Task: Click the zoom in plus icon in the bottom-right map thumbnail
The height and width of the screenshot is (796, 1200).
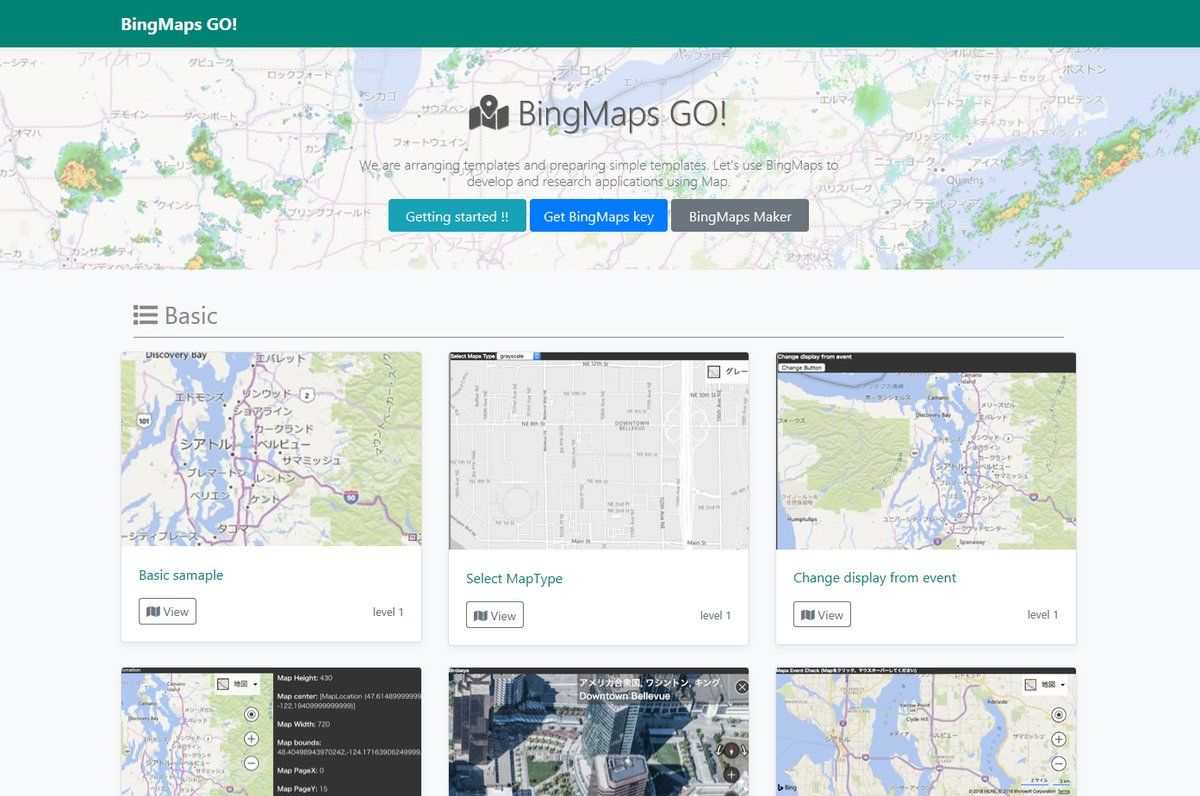Action: coord(1058,739)
